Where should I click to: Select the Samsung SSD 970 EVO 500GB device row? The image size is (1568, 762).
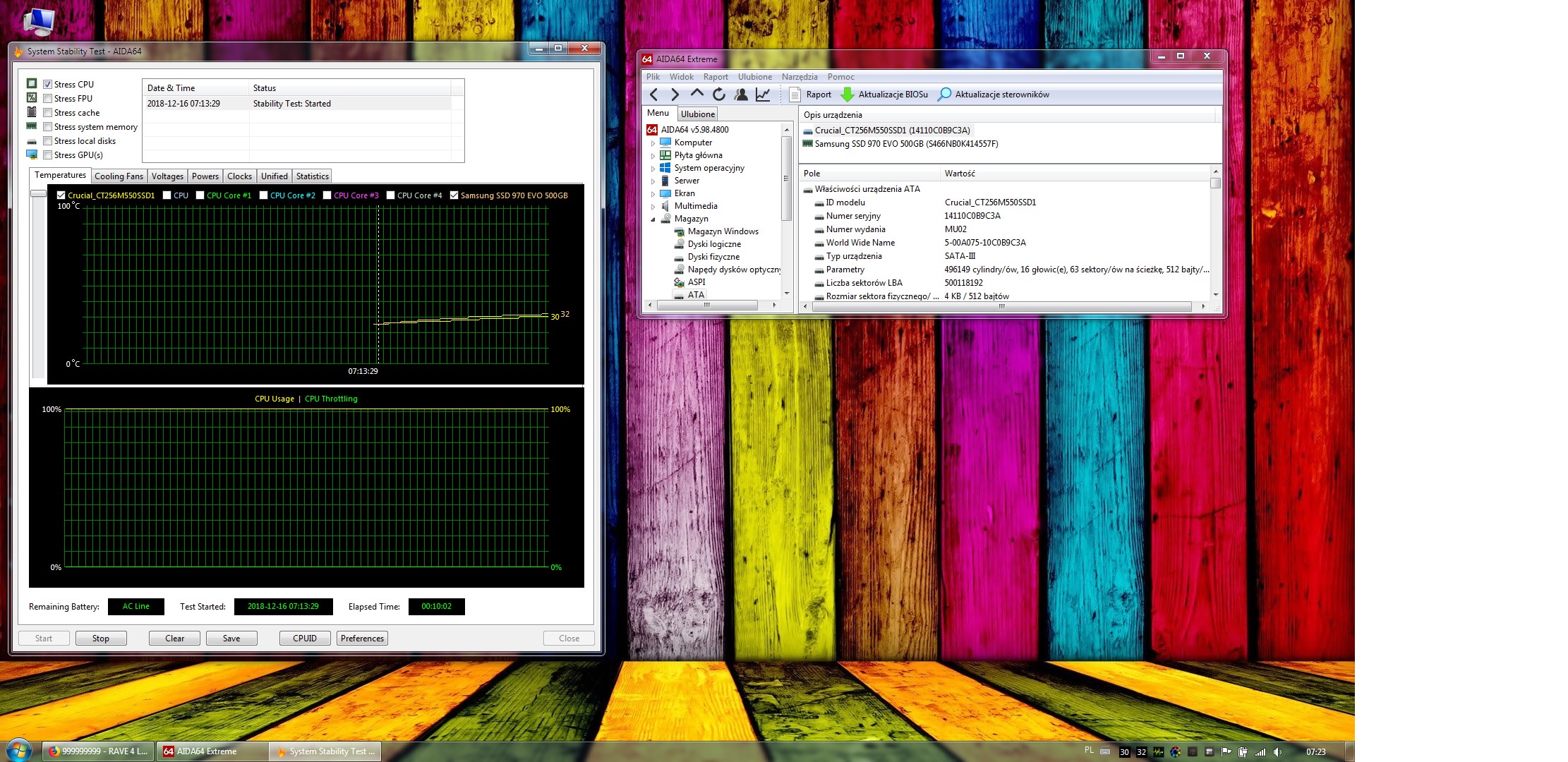click(x=900, y=144)
